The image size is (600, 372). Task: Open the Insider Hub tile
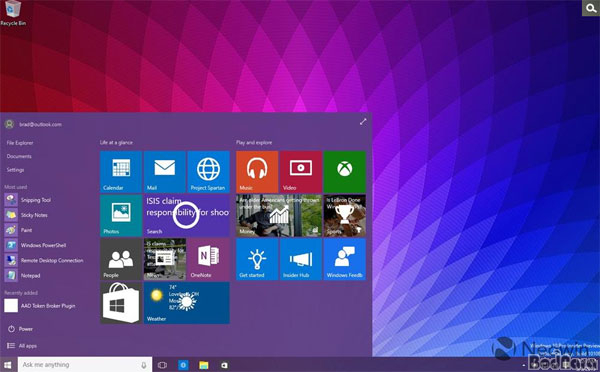click(x=301, y=259)
